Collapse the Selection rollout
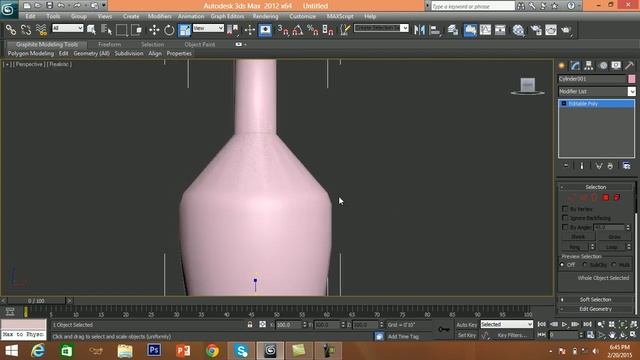The height and width of the screenshot is (360, 640). [596, 187]
